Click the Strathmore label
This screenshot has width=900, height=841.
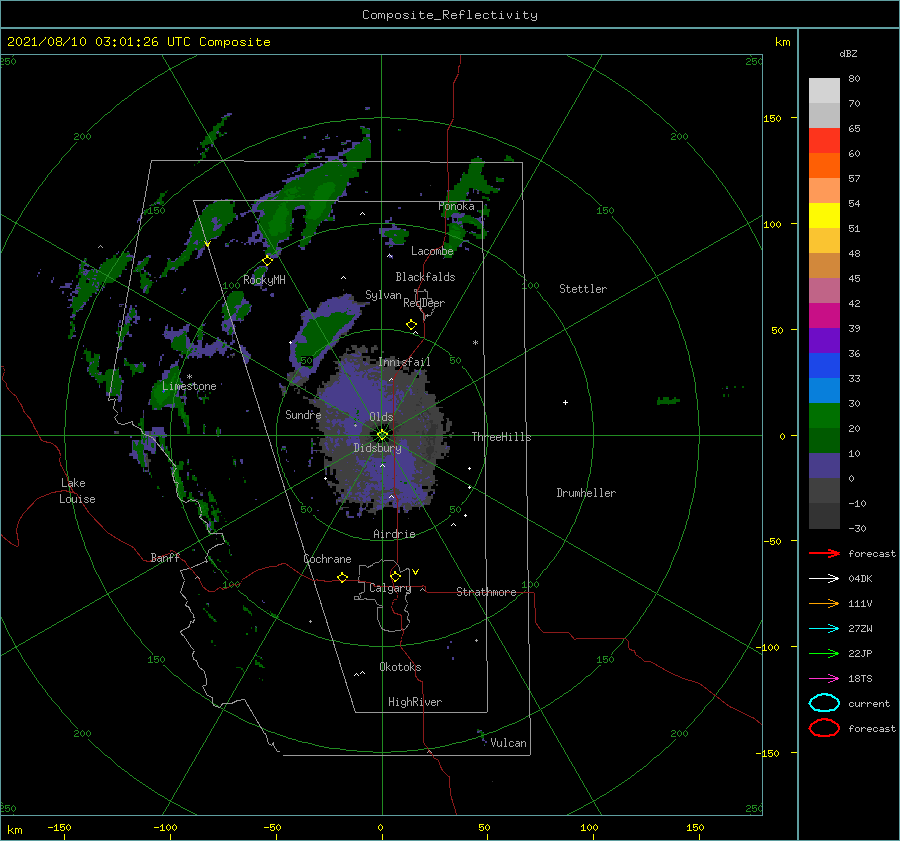pyautogui.click(x=486, y=592)
